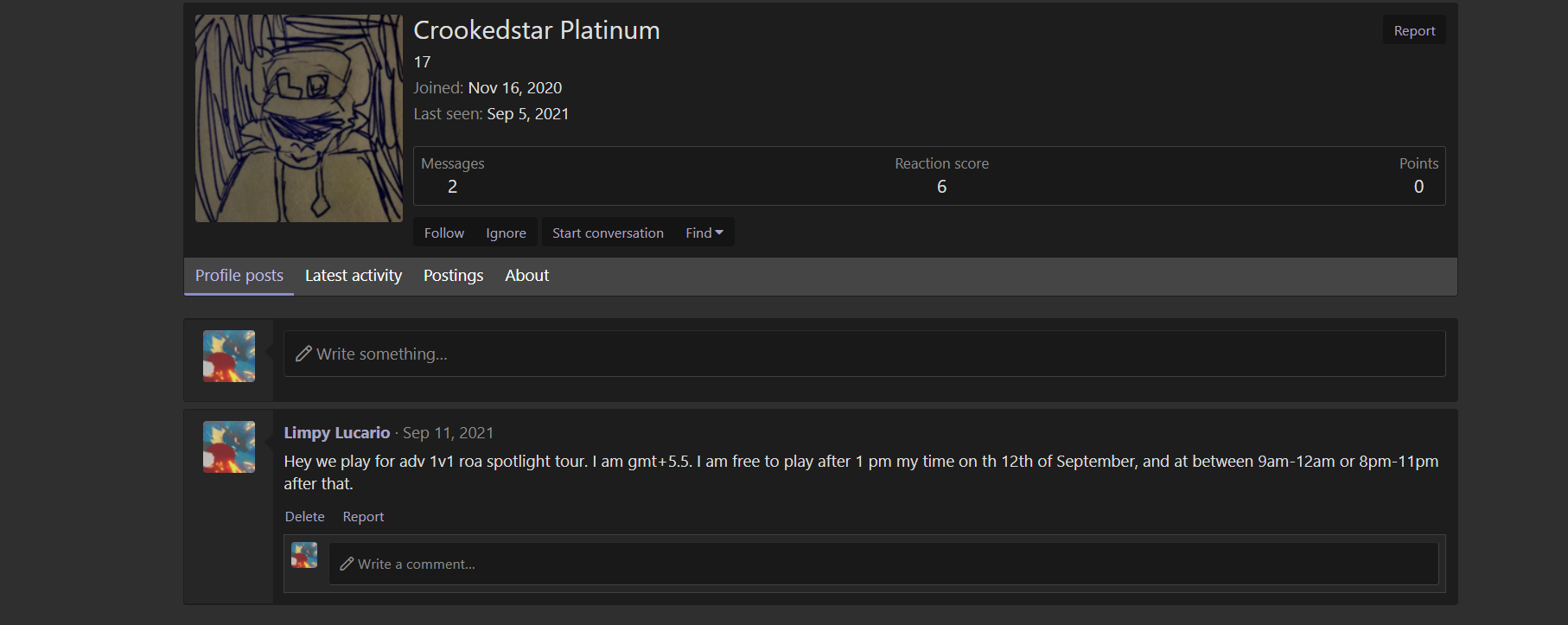Open Limpy Lucario's avatar beside the profile post
The height and width of the screenshot is (625, 1568).
pyautogui.click(x=229, y=447)
